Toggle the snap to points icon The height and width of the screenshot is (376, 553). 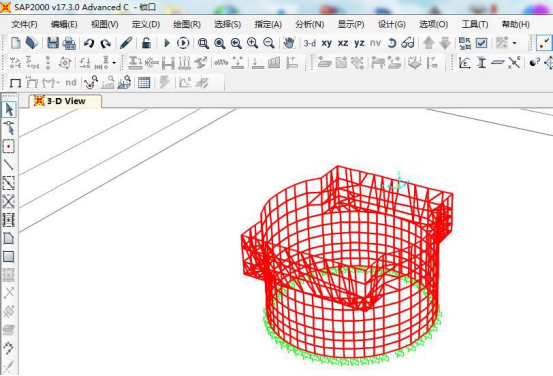(544, 43)
